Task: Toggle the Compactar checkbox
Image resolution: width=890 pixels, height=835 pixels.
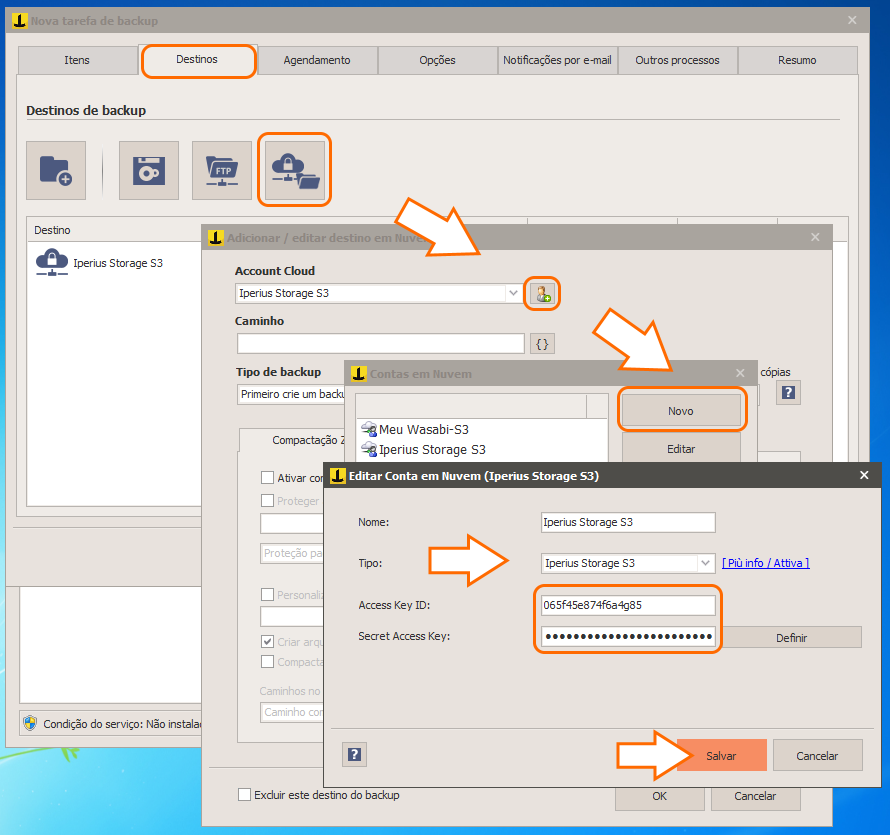Action: point(267,661)
